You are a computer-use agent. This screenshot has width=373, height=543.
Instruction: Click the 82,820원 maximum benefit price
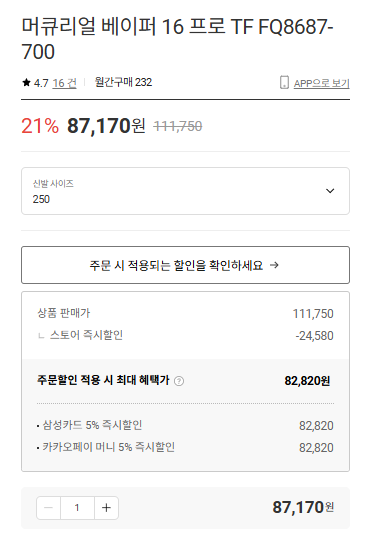(307, 381)
